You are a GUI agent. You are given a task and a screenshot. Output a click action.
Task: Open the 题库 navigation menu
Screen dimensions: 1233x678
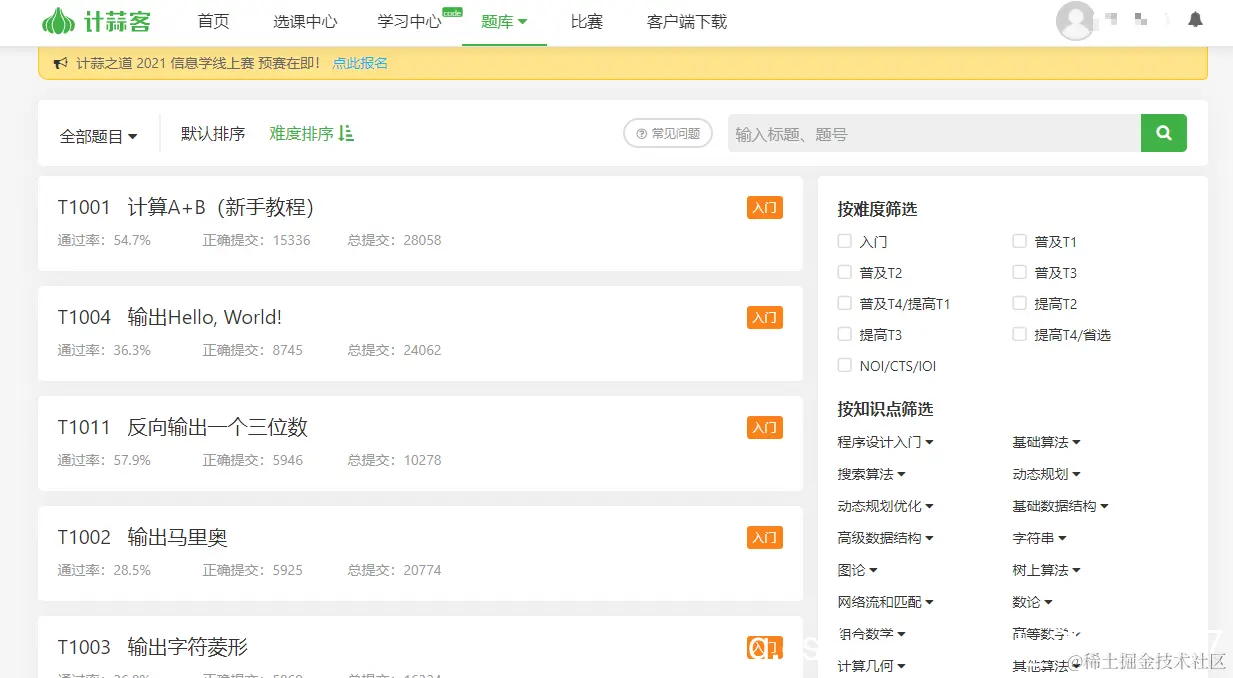pos(504,21)
